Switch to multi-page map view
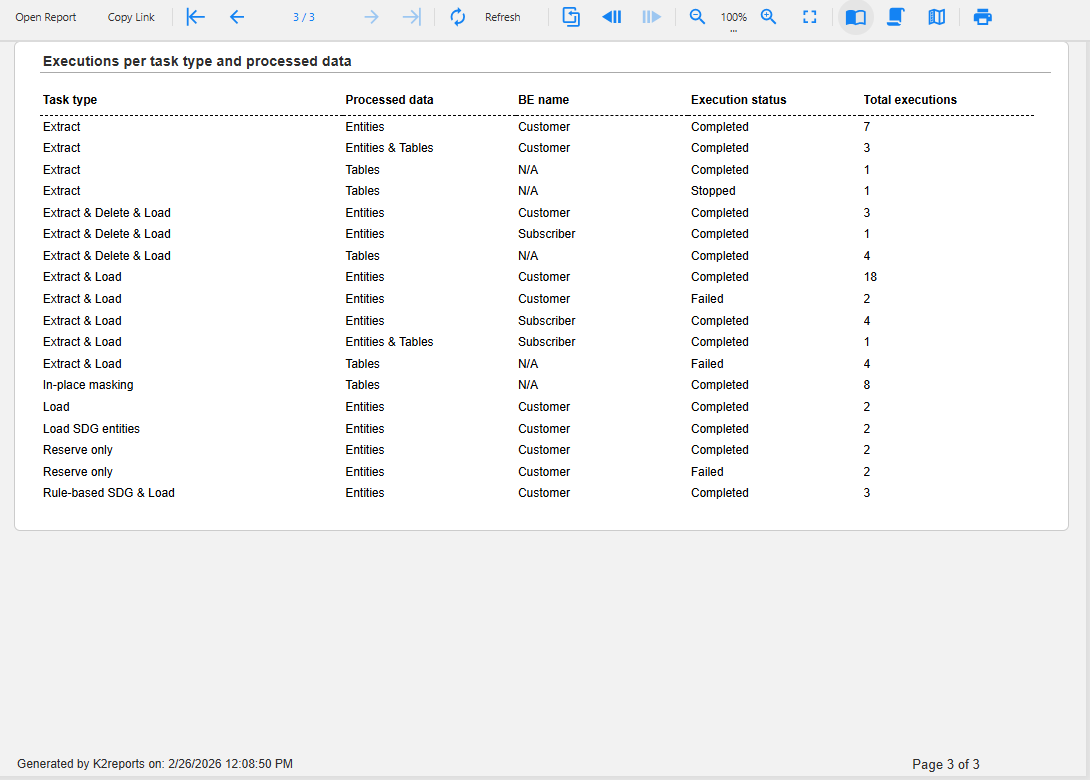Viewport: 1090px width, 780px height. (x=936, y=17)
